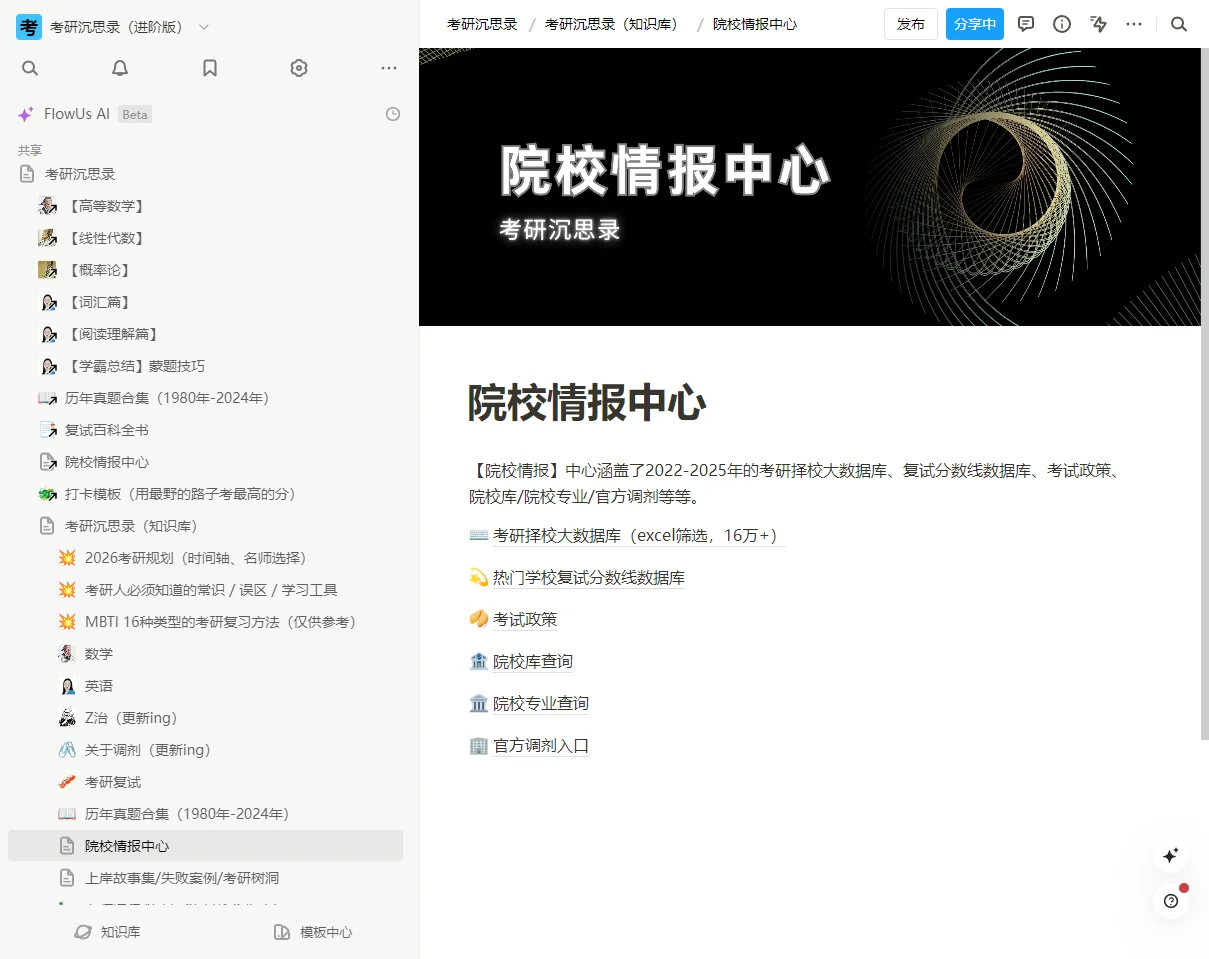The height and width of the screenshot is (959, 1209).
Task: Click page icon of 考研沉思录 root
Action: pyautogui.click(x=27, y=174)
